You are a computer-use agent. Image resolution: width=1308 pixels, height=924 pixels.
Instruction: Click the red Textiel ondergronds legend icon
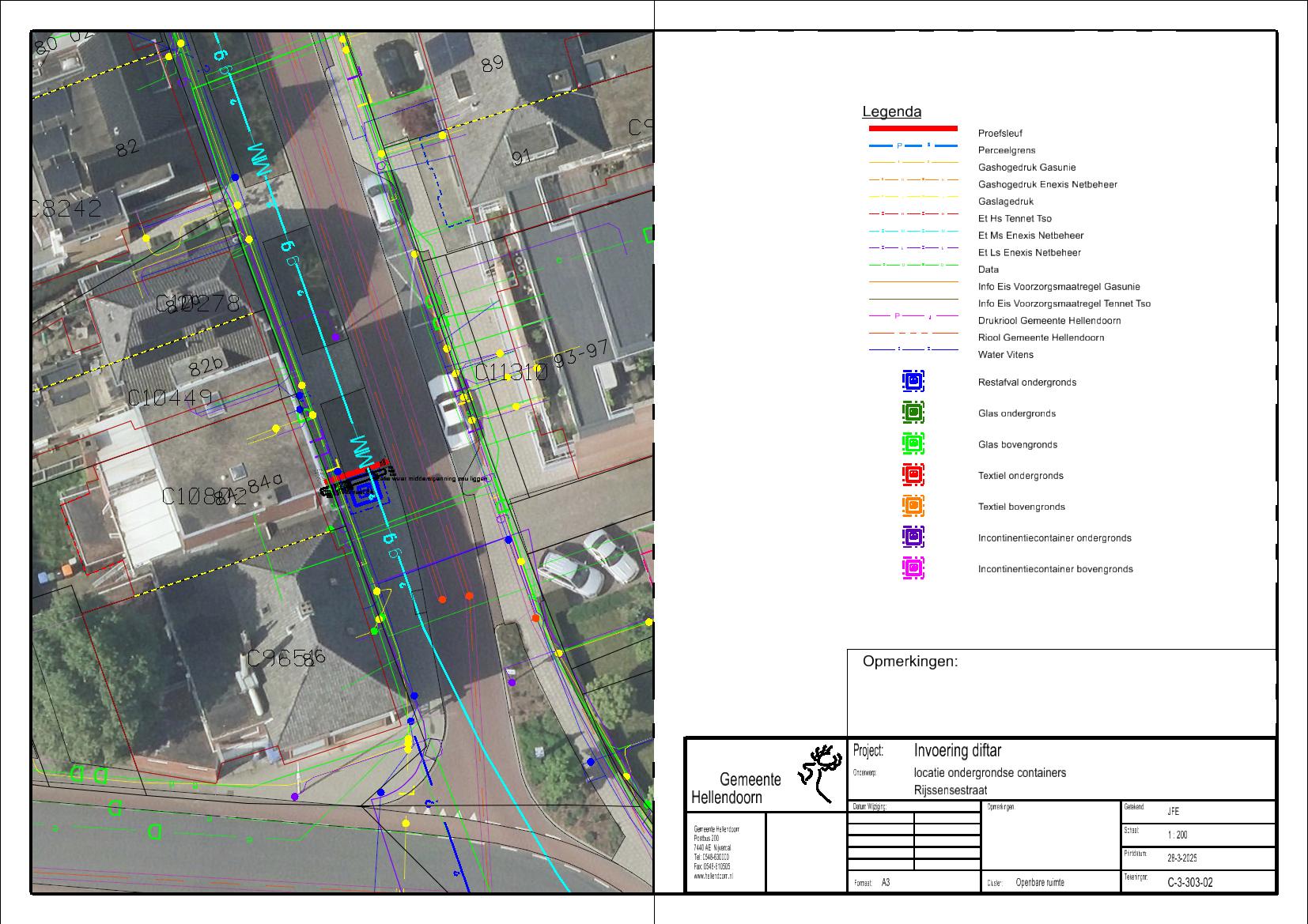pyautogui.click(x=913, y=475)
